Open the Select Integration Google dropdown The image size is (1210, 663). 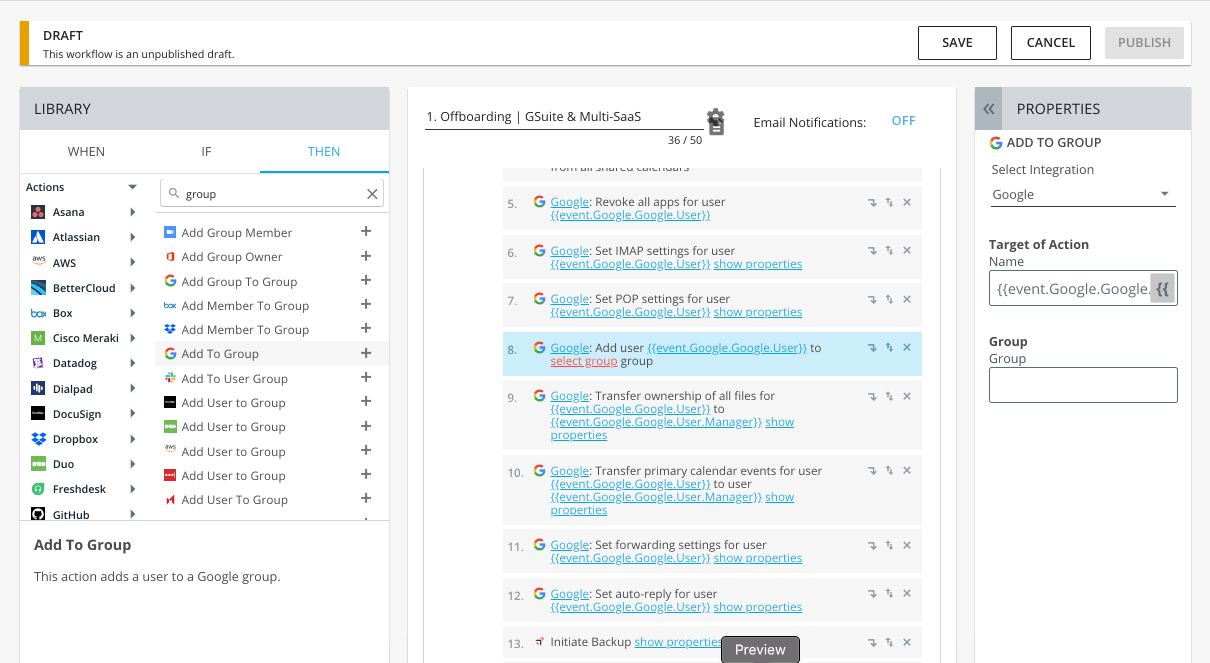(1082, 194)
